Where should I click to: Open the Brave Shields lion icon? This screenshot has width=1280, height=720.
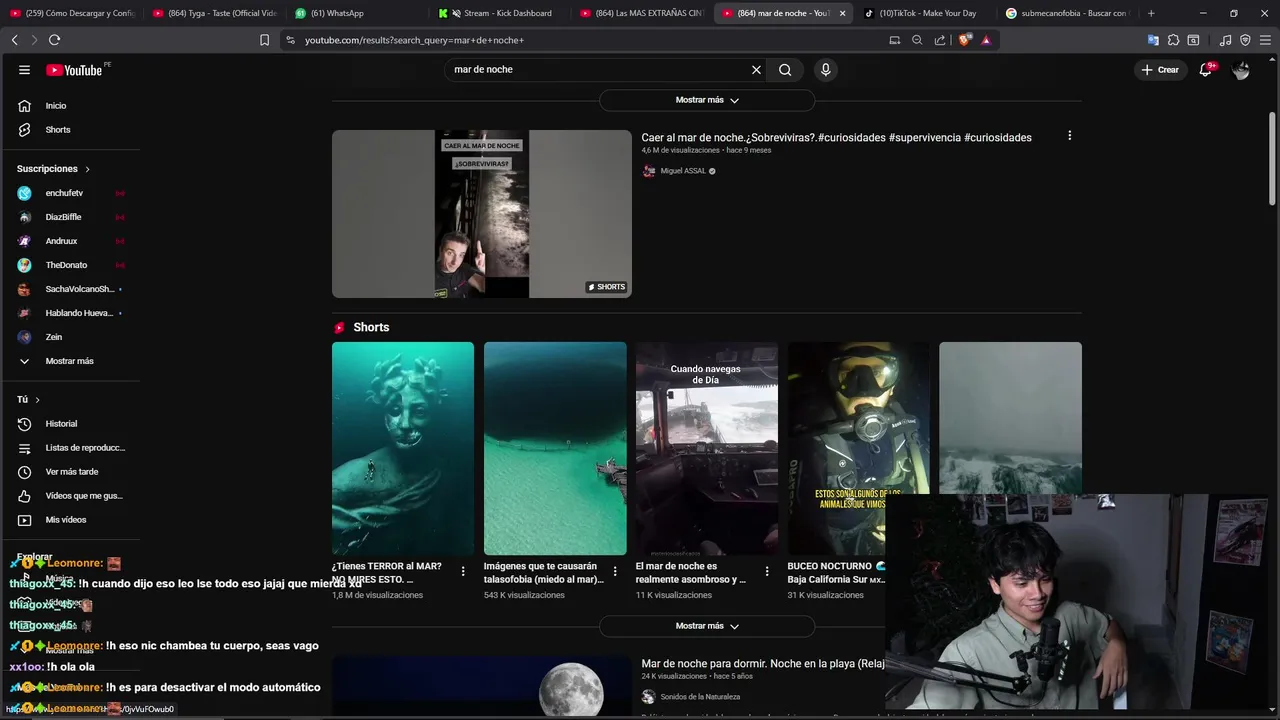(964, 40)
